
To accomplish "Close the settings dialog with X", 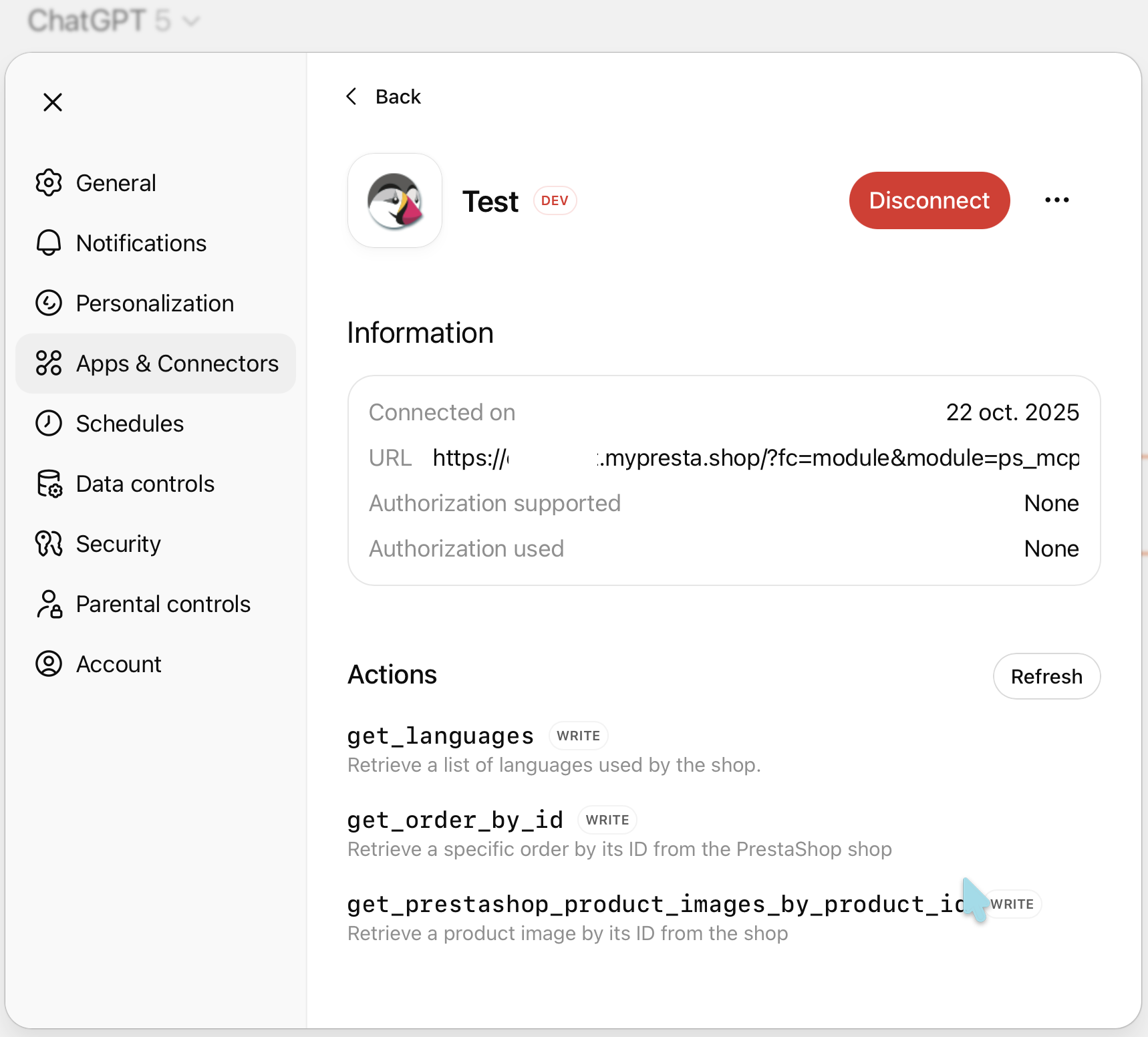I will pos(53,102).
